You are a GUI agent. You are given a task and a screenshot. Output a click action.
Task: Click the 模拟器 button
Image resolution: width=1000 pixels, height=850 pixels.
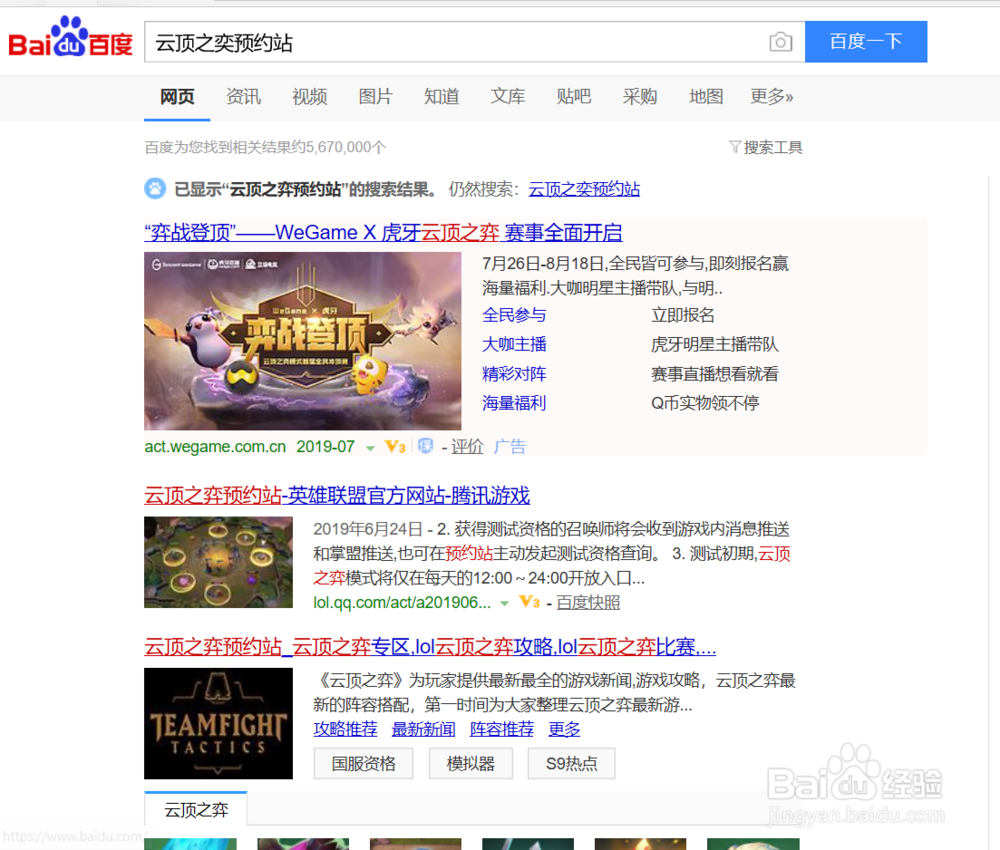pos(471,763)
